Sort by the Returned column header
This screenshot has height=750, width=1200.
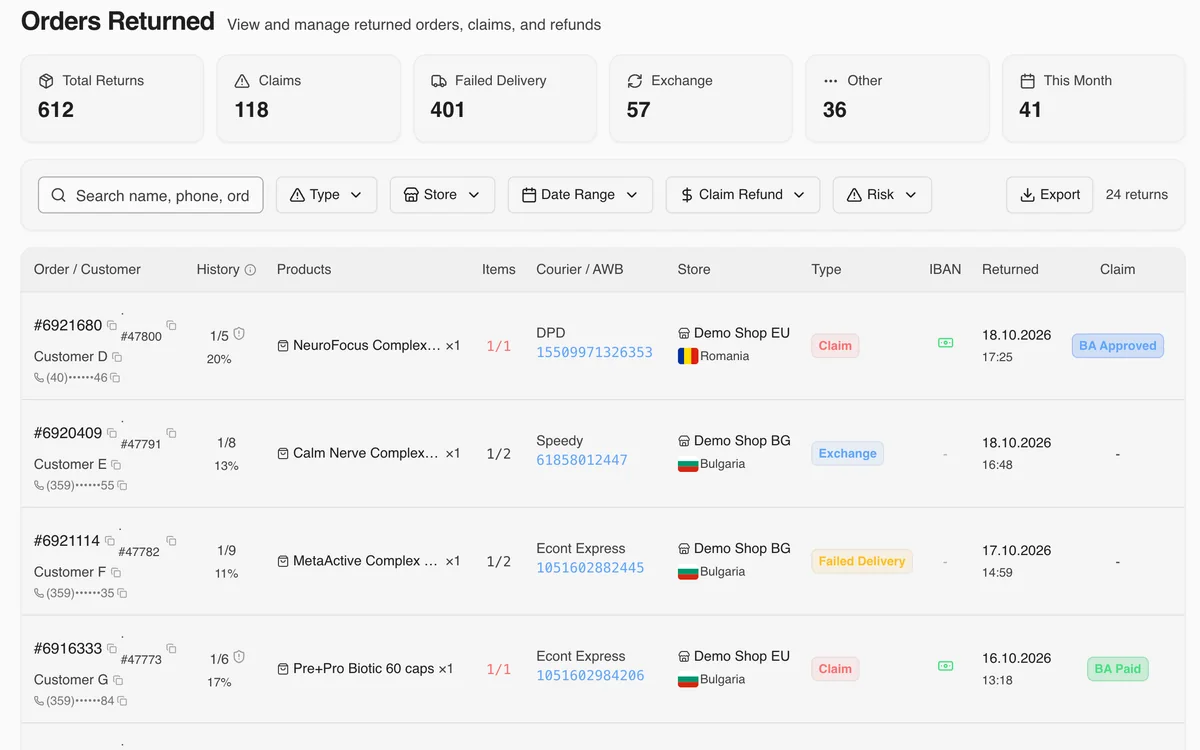pos(1010,270)
